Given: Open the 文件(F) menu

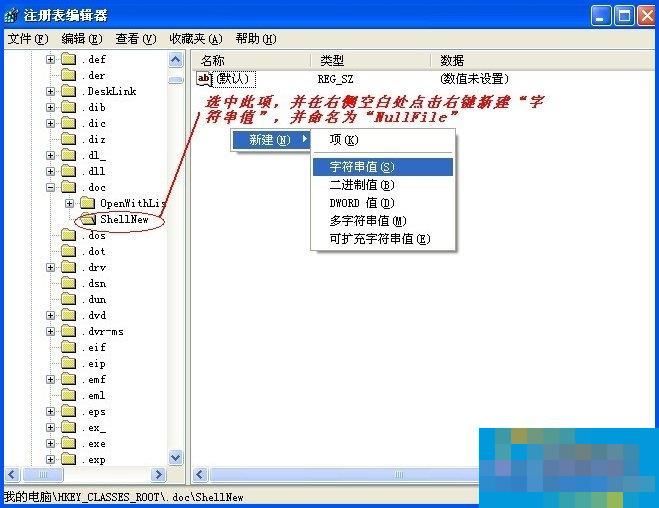Looking at the screenshot, I should tap(28, 39).
